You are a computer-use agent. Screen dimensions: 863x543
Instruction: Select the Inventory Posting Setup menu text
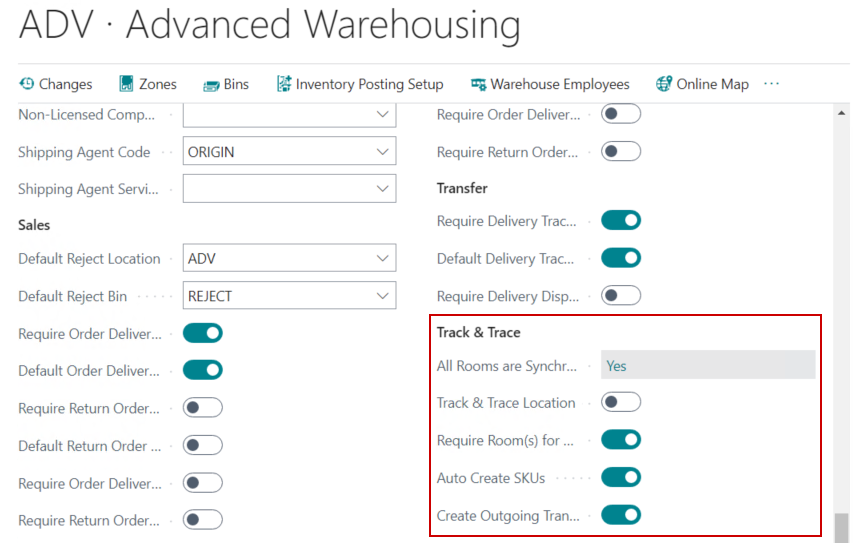click(x=369, y=84)
